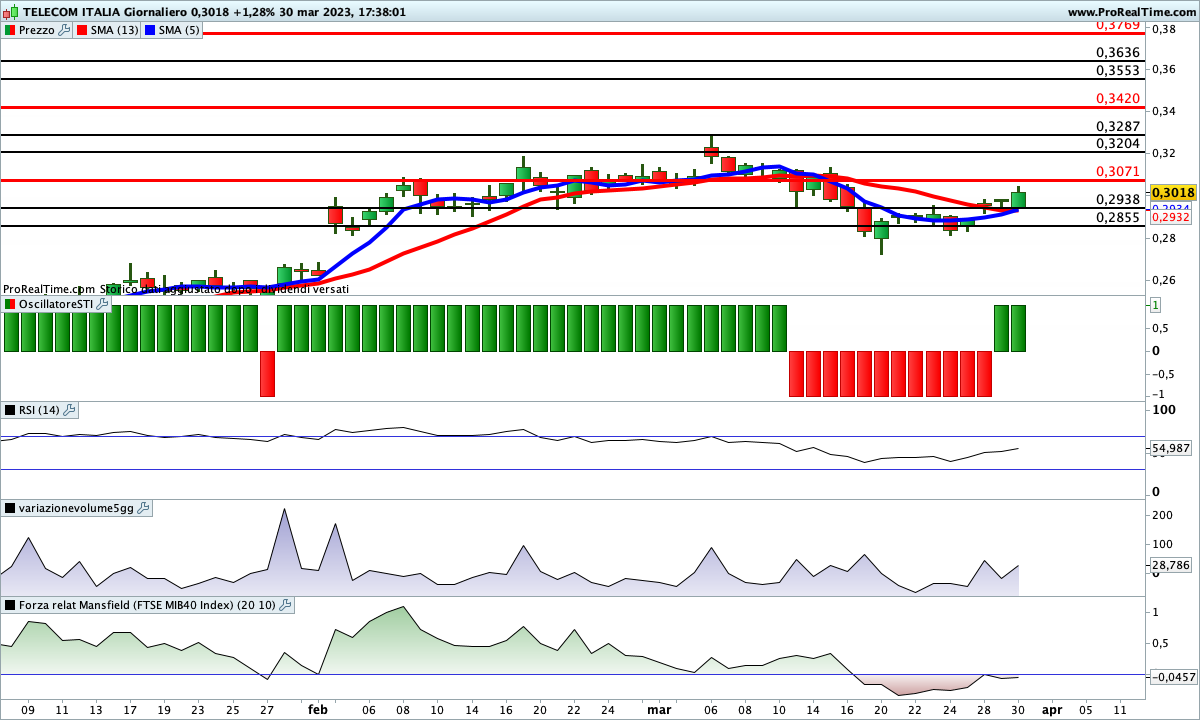Viewport: 1200px width, 720px height.
Task: Click the small green 1 marker on oscillator scale
Action: (1156, 305)
